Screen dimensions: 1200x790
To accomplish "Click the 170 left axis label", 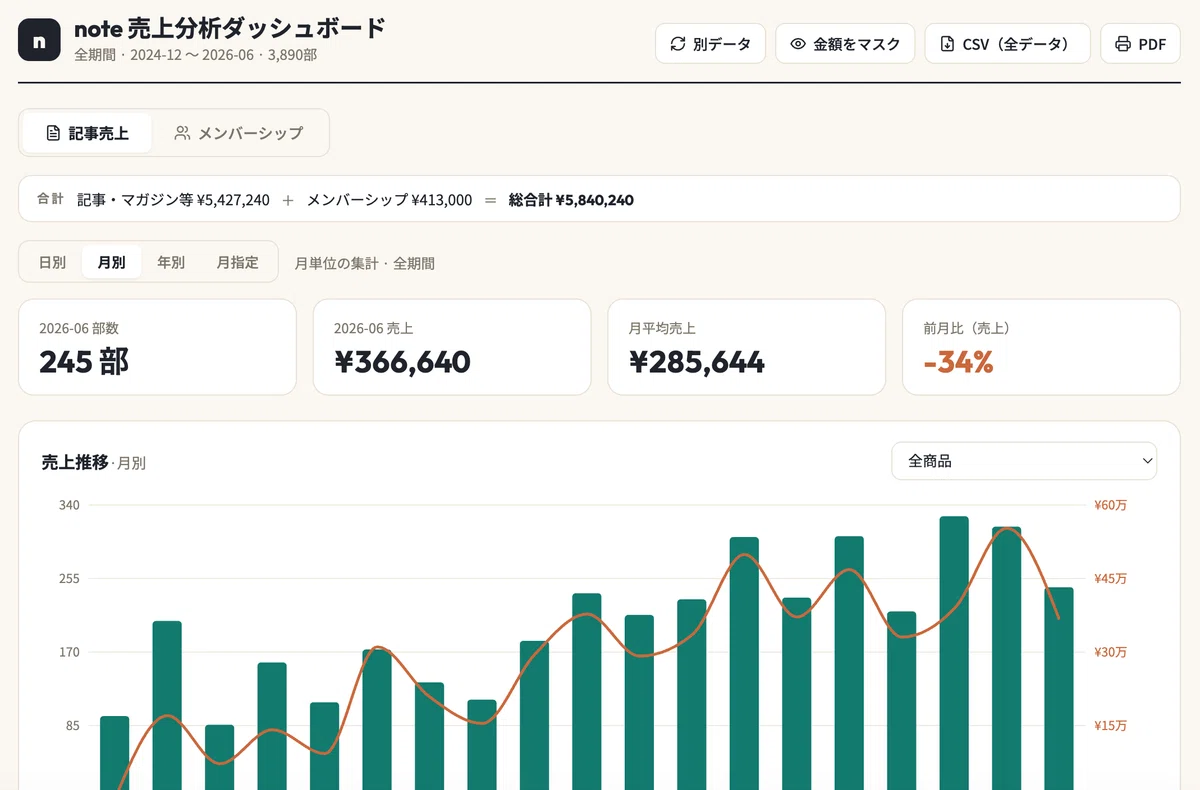I will (69, 652).
